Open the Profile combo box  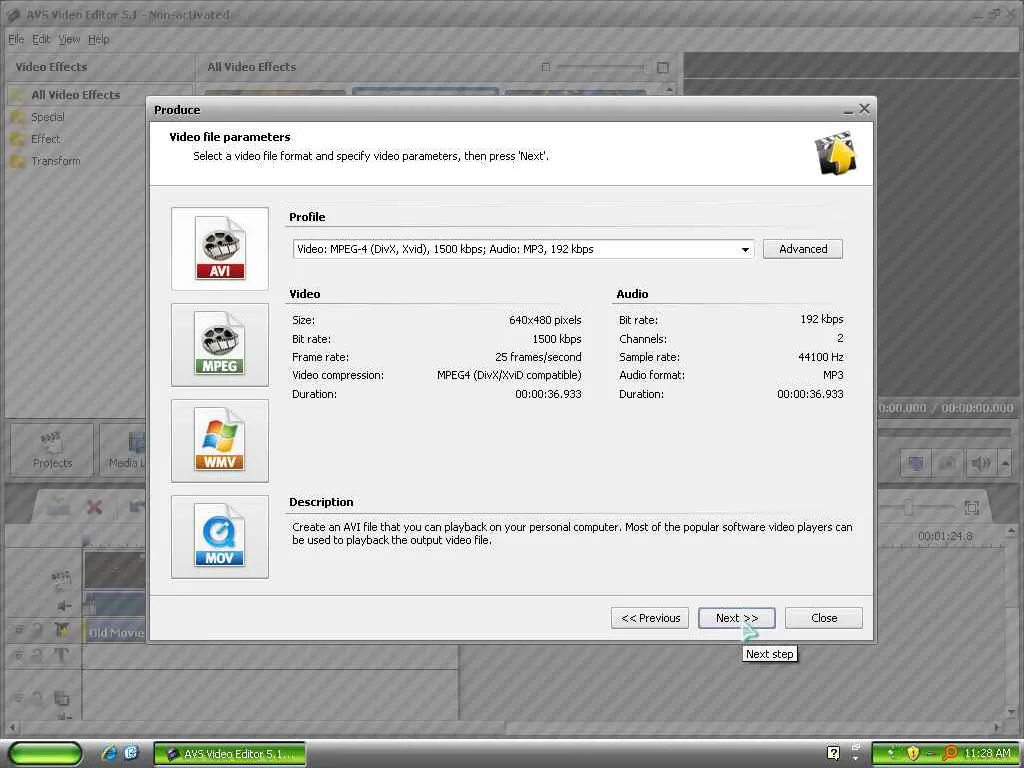click(x=523, y=249)
